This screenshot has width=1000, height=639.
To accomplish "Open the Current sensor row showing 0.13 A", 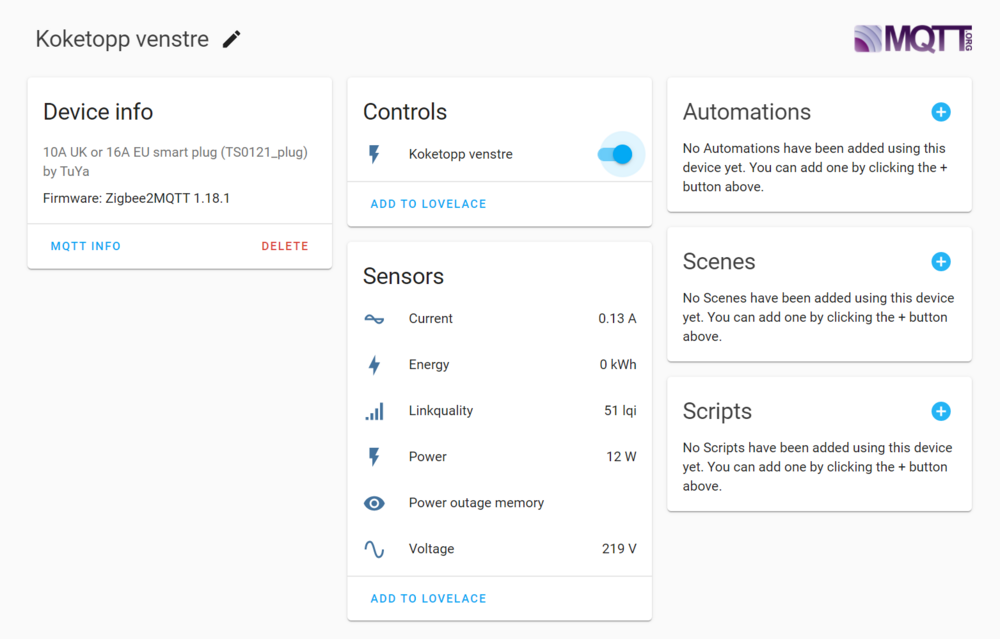I will click(x=500, y=319).
